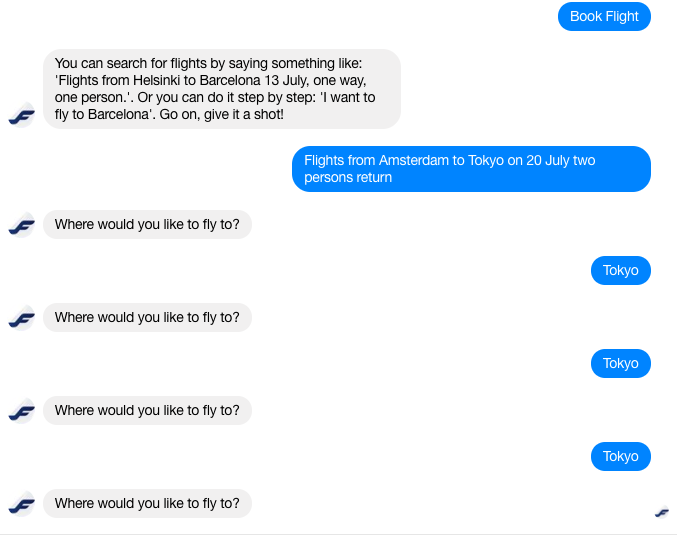
Task: Click the third 'Where would you like to fly to?' reply
Action: [147, 410]
